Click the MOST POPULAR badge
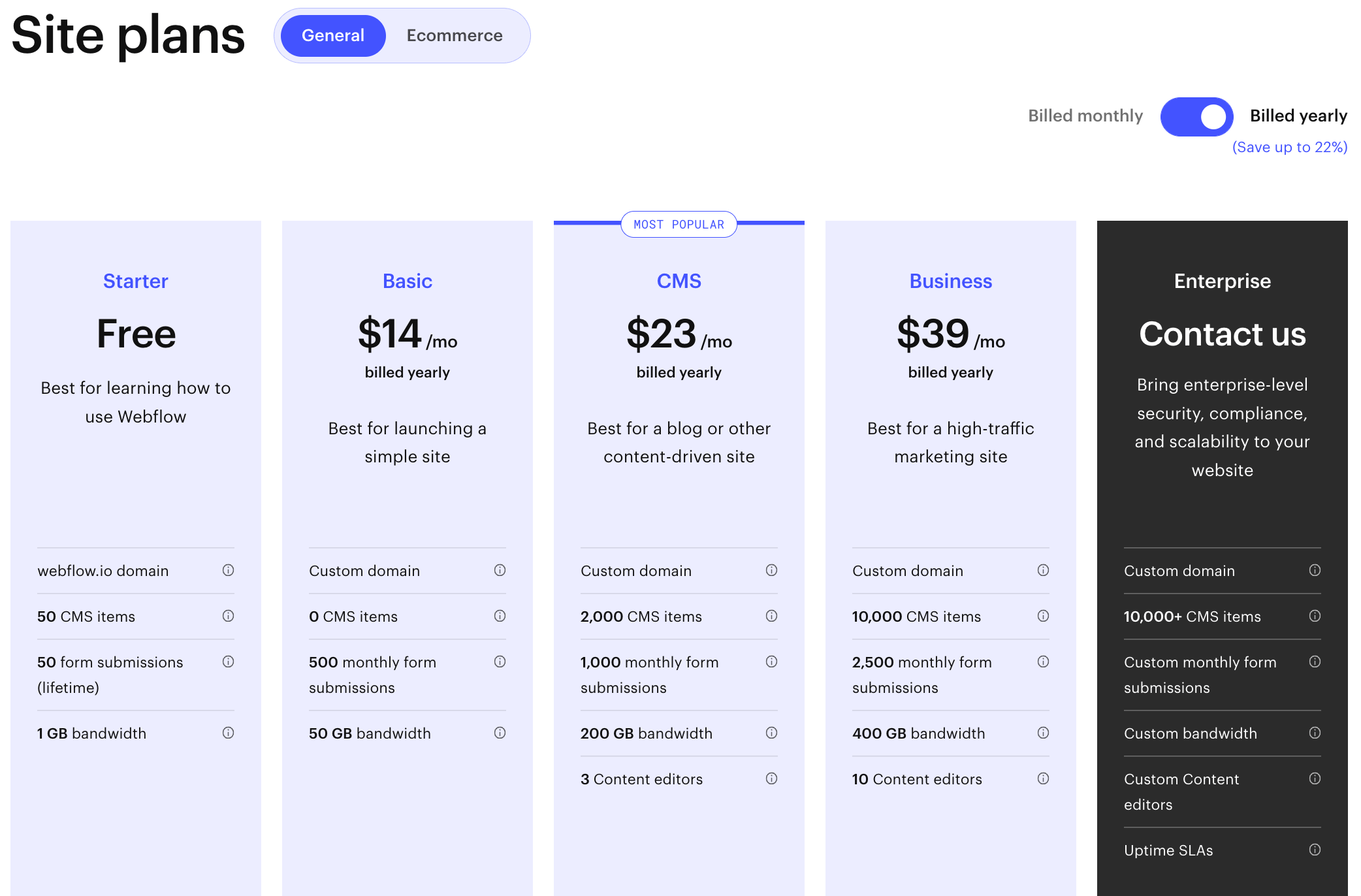This screenshot has height=896, width=1361. point(679,225)
